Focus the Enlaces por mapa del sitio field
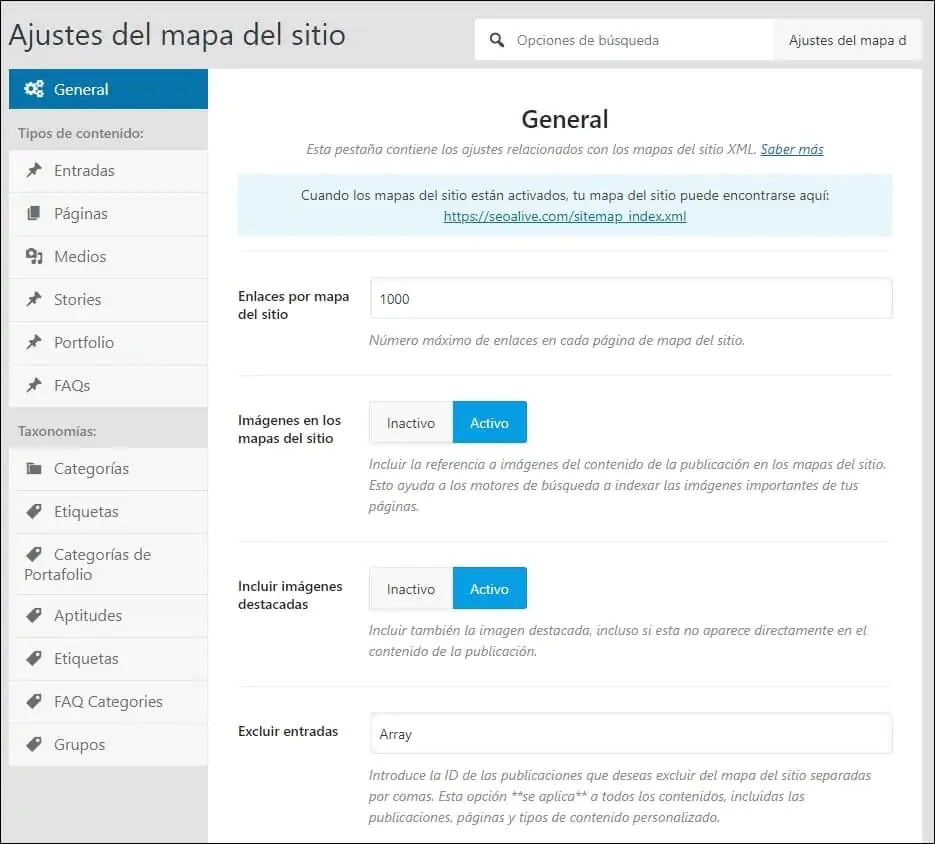The height and width of the screenshot is (844, 935). pyautogui.click(x=630, y=299)
